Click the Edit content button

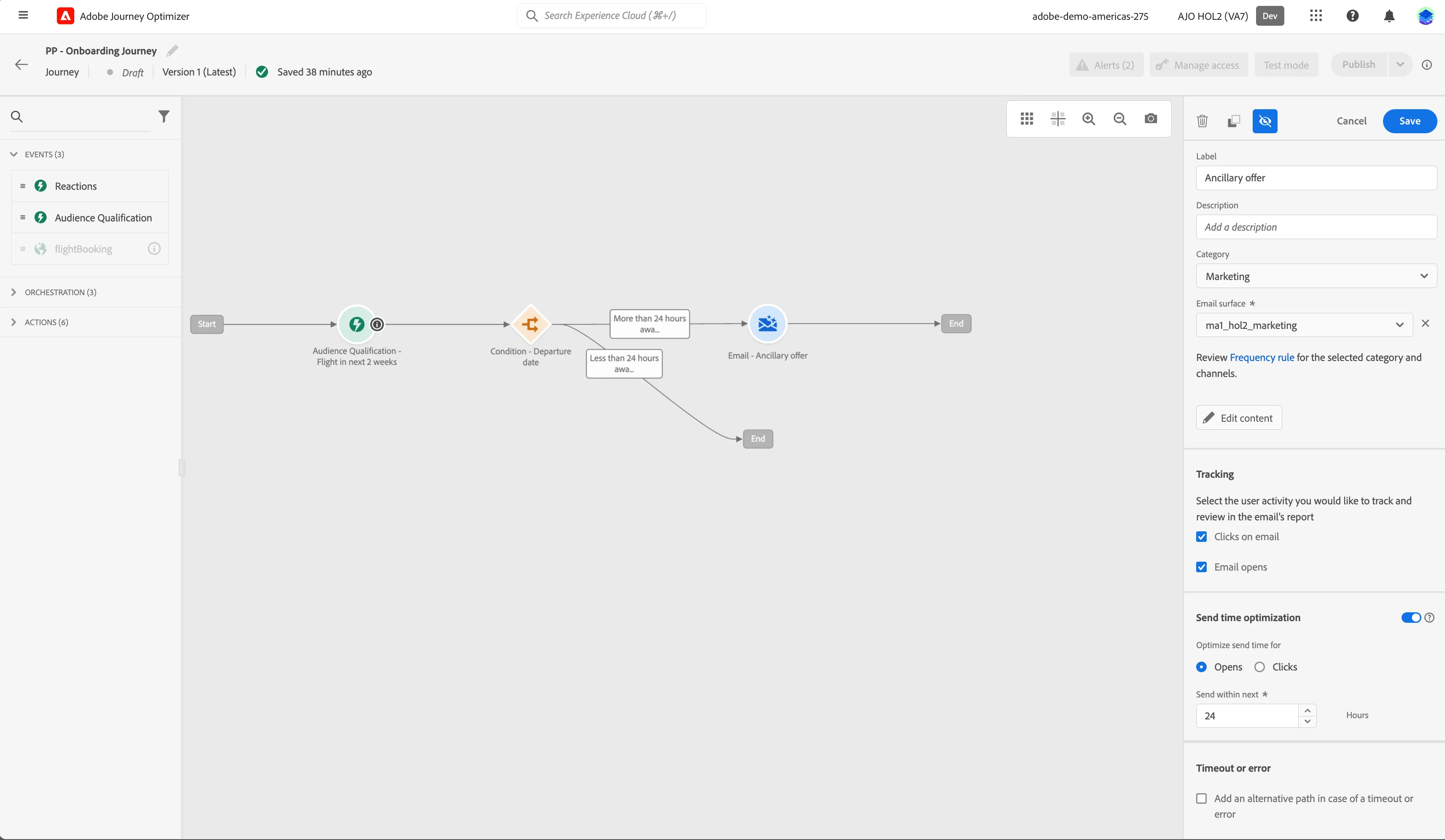(1239, 418)
